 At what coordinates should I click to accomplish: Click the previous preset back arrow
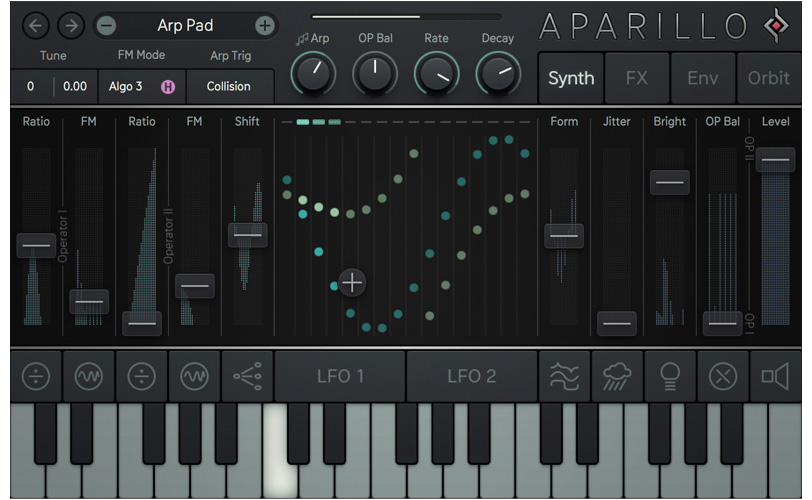(x=36, y=25)
